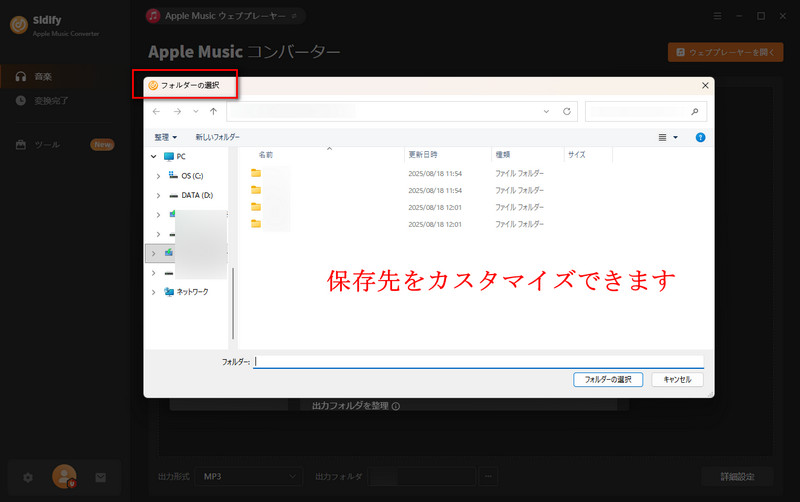Viewport: 800px width, 502px height.
Task: Select ネットワーク in tree
Action: [x=186, y=292]
